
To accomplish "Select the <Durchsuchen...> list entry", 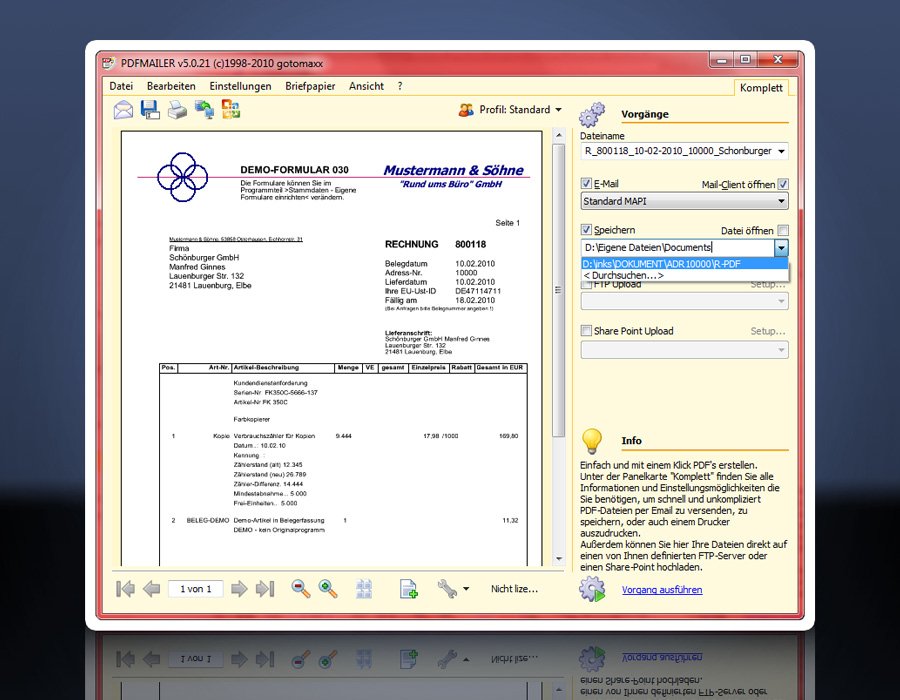I will click(x=684, y=275).
